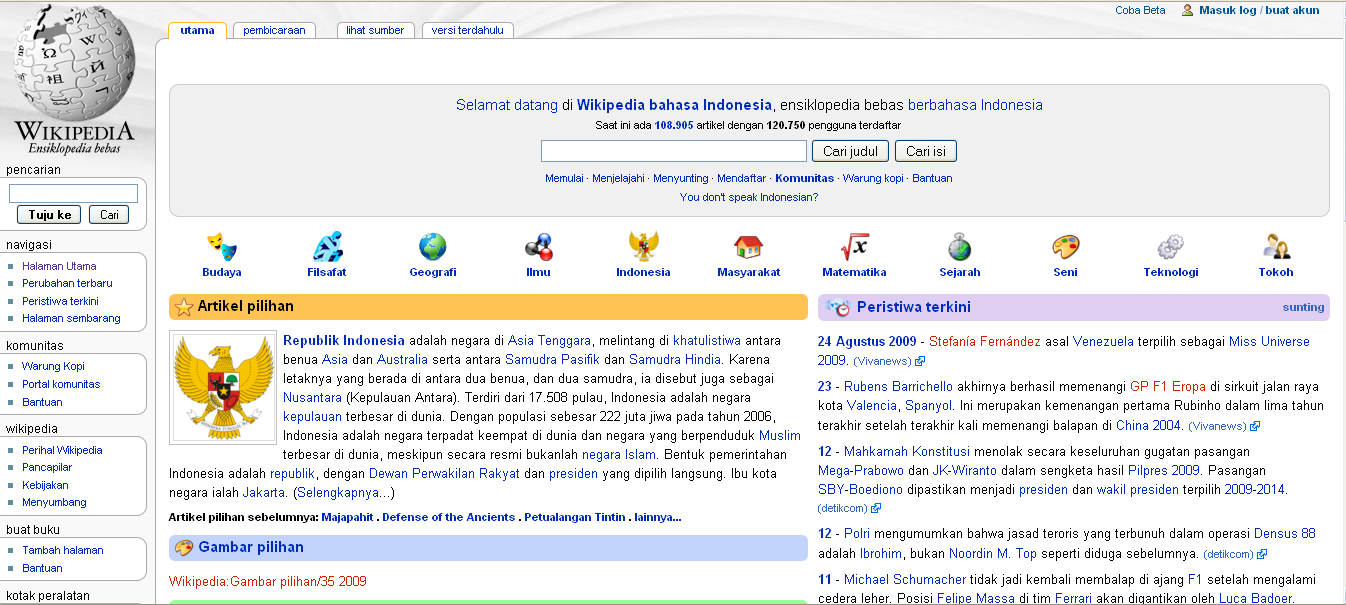Screen dimensions: 1346x605
Task: Click the sidebar Tuju ke button
Action: (49, 214)
